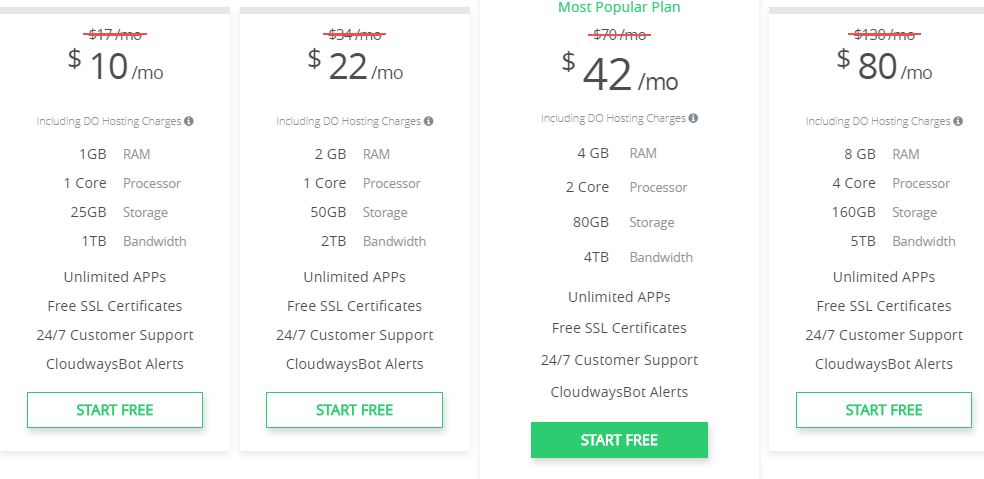The height and width of the screenshot is (479, 984).
Task: Click info icon on $22 plan hosting charges
Action: pyautogui.click(x=429, y=121)
